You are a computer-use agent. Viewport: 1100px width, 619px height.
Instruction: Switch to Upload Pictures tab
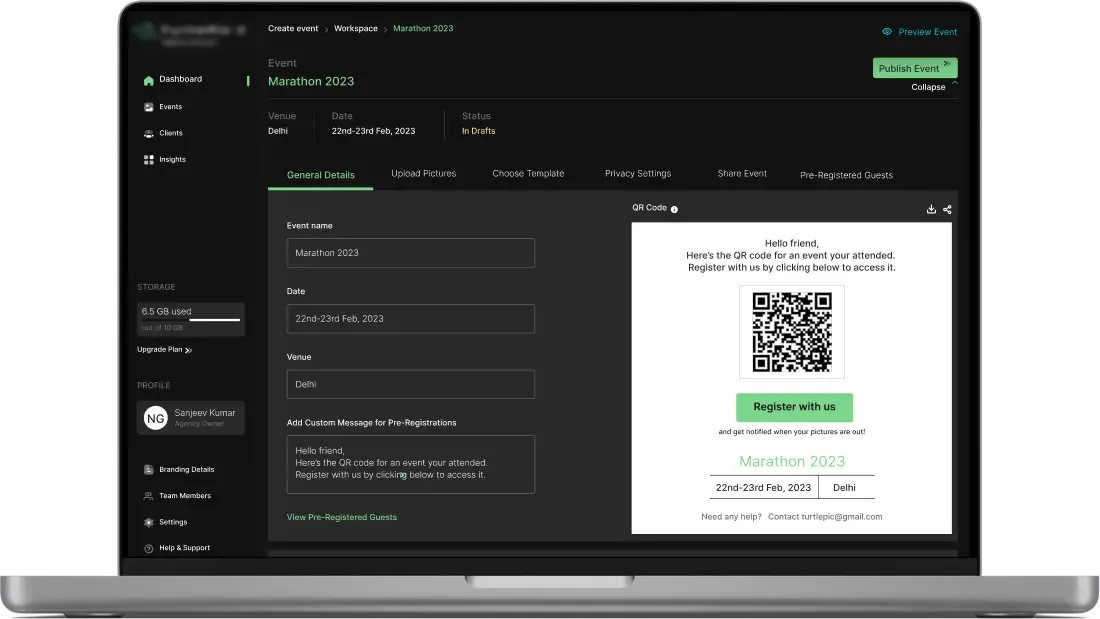423,174
